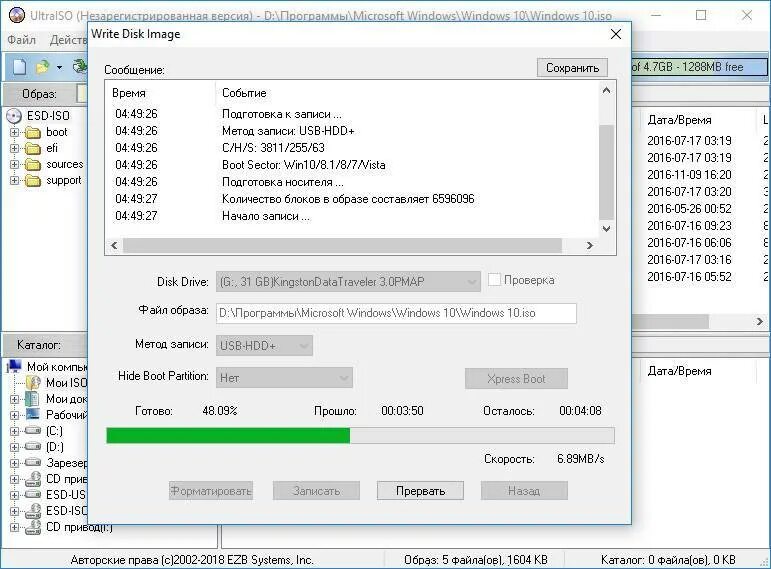Expand the boot folder node
Screen dimensions: 771x569
[14, 132]
